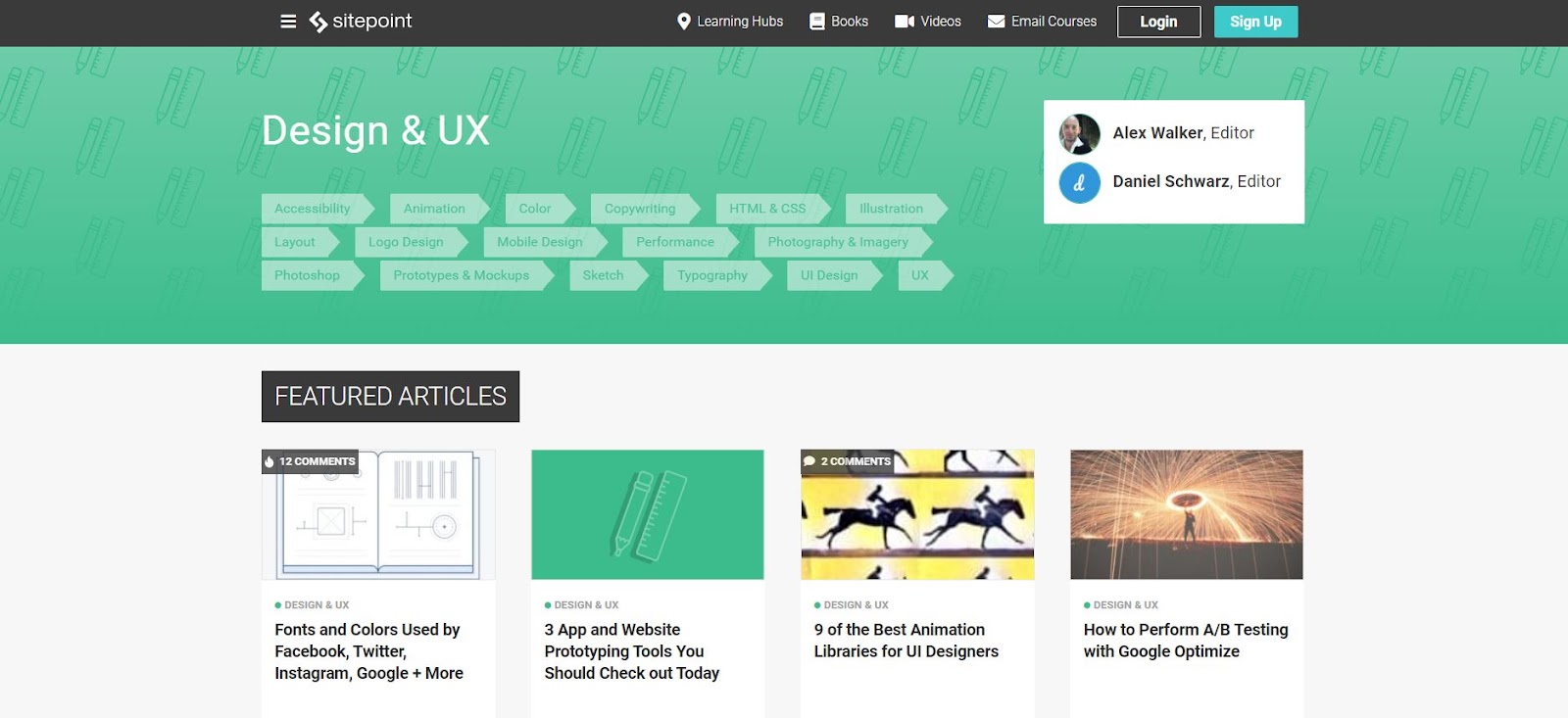
Task: Open Daniel Schwarz's editor profile name
Action: [1171, 182]
